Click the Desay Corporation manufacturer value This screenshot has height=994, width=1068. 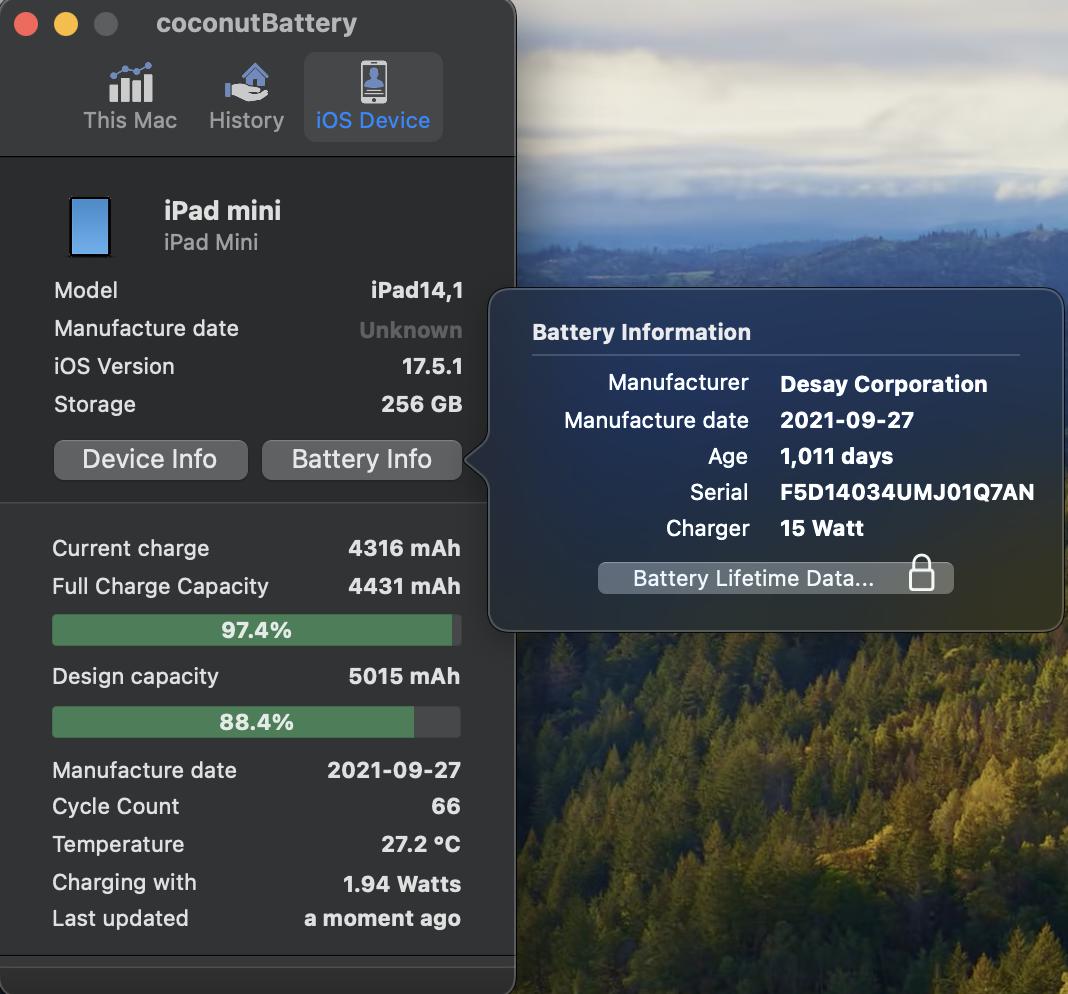[883, 384]
